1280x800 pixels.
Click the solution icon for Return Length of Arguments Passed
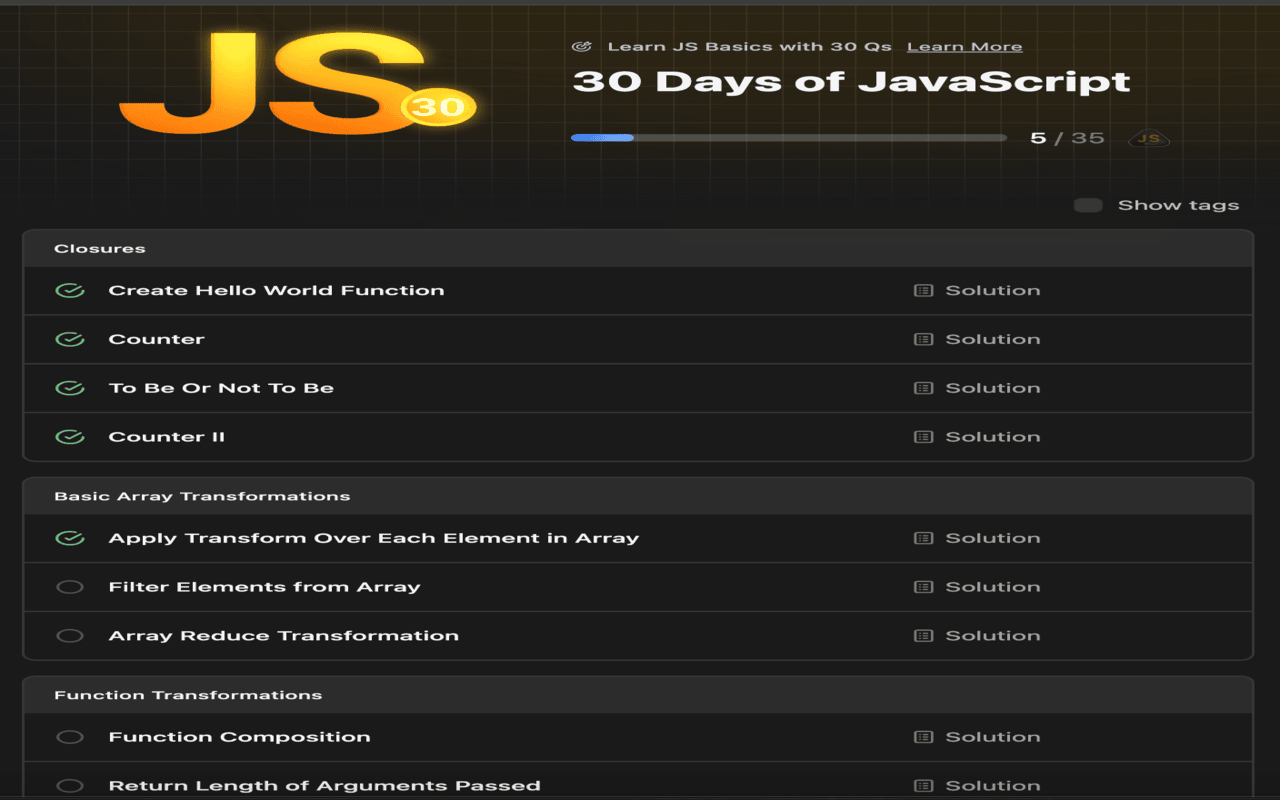924,786
